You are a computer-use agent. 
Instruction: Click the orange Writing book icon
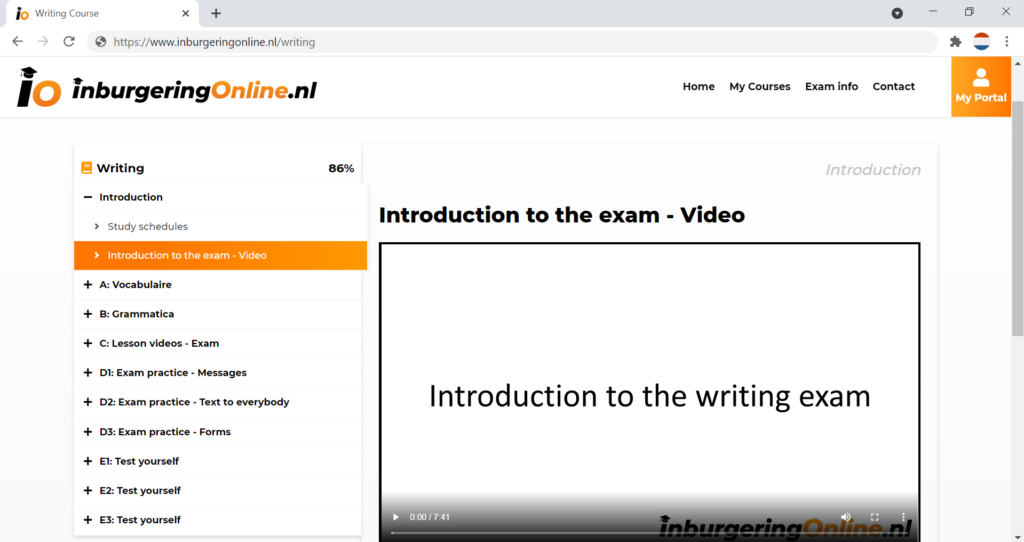(x=86, y=168)
